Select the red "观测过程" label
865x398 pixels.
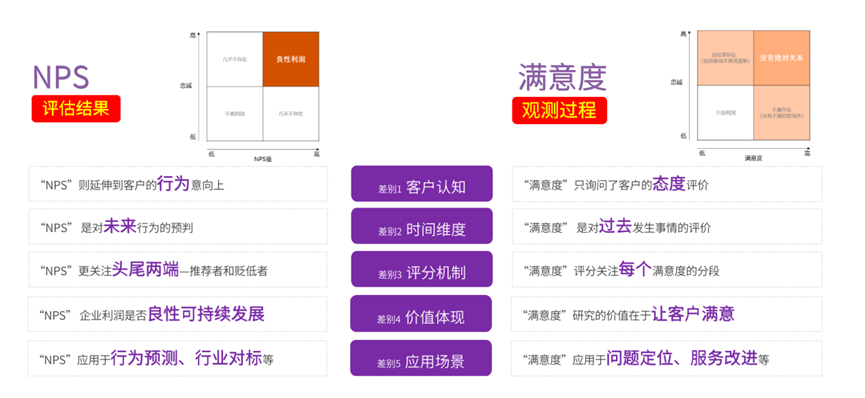[559, 110]
